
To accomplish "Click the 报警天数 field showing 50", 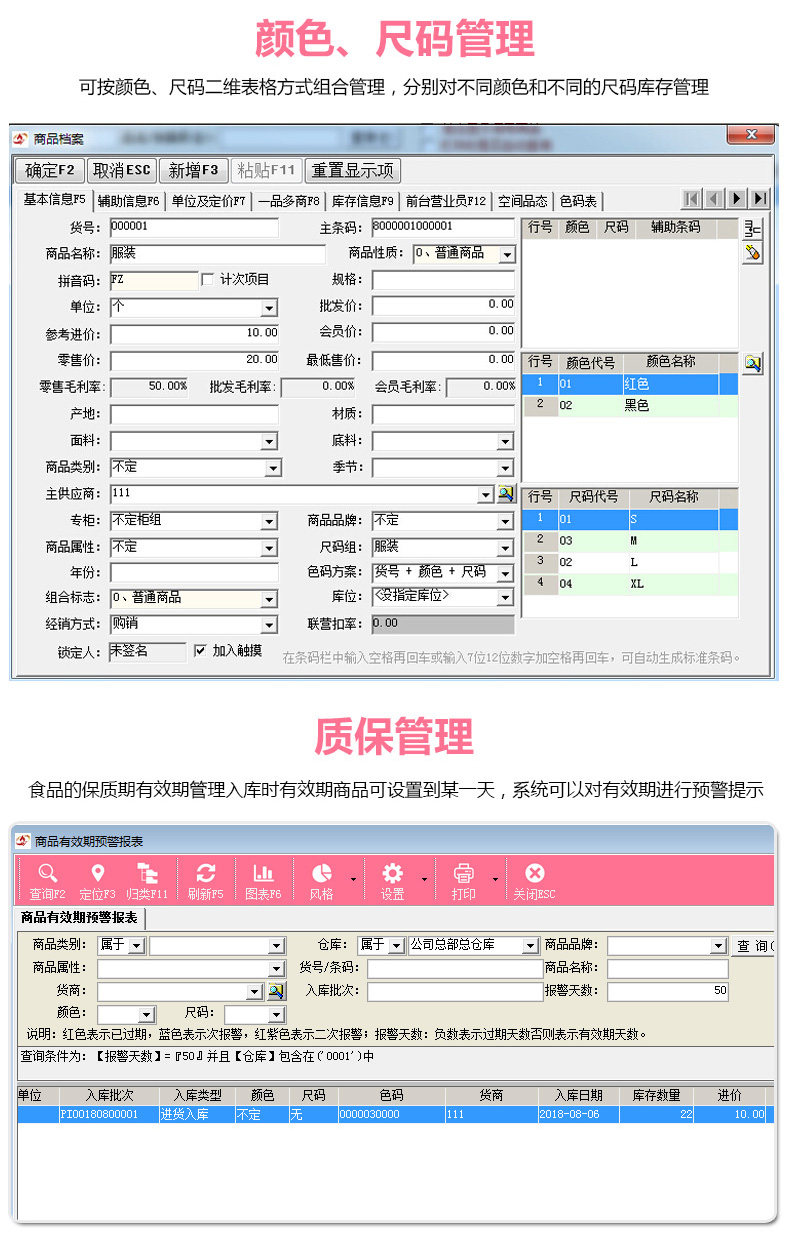I will [668, 992].
